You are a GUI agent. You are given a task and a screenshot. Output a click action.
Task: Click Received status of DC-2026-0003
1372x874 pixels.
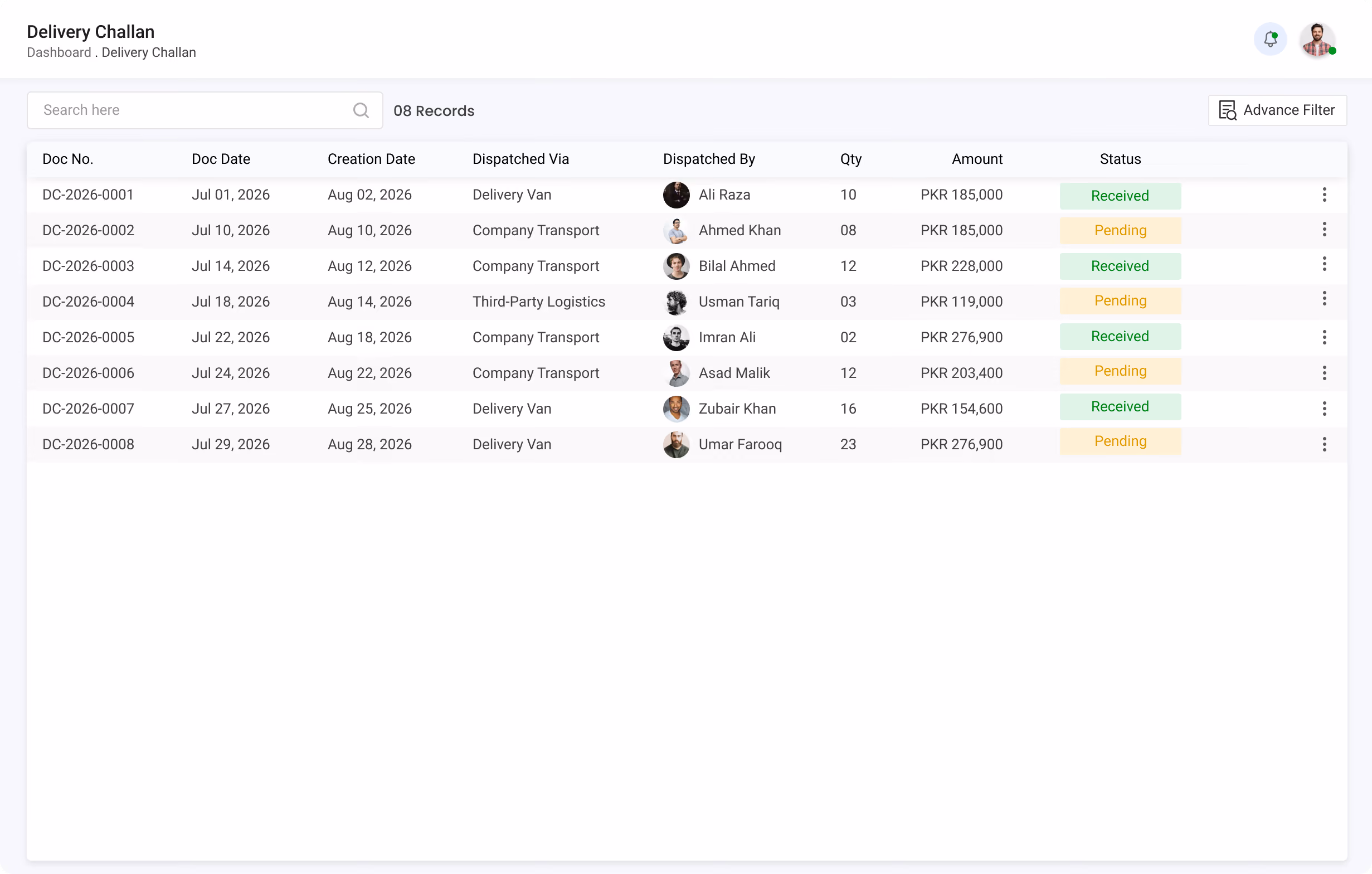1120,266
